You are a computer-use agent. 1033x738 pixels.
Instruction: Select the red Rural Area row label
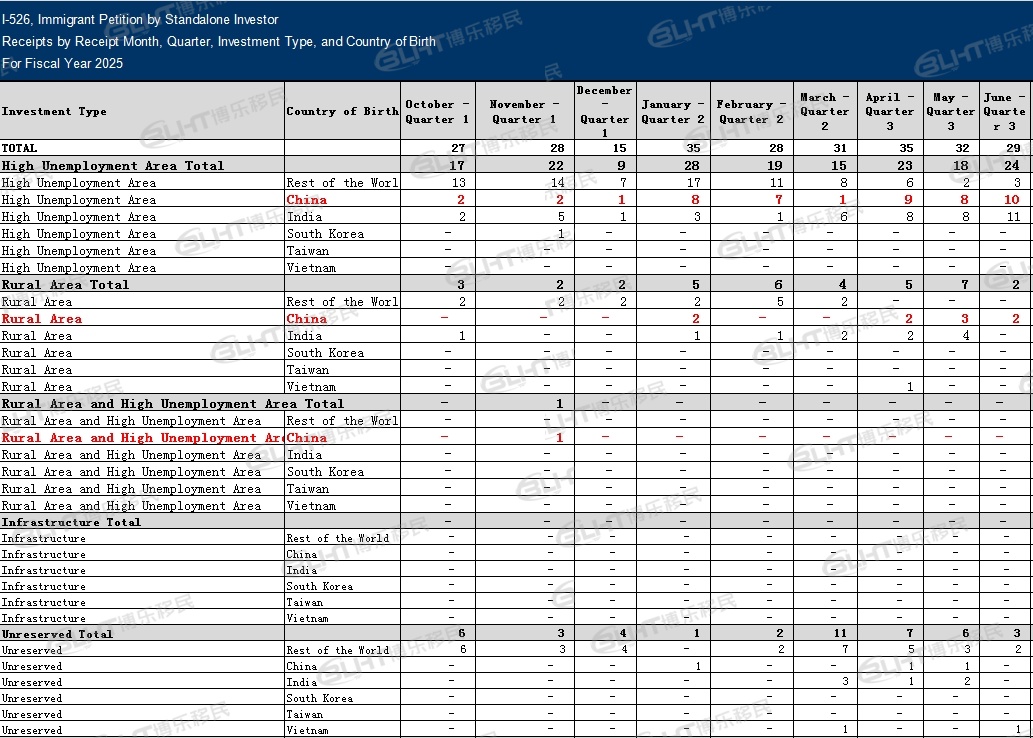(42, 318)
